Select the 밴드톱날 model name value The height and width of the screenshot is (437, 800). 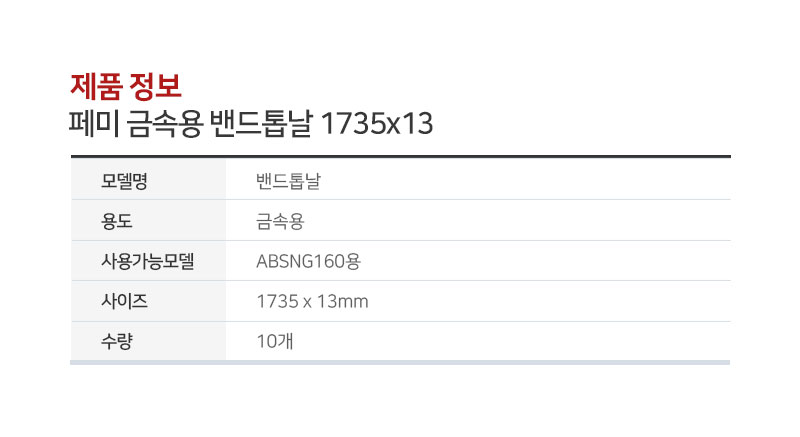pyautogui.click(x=288, y=181)
